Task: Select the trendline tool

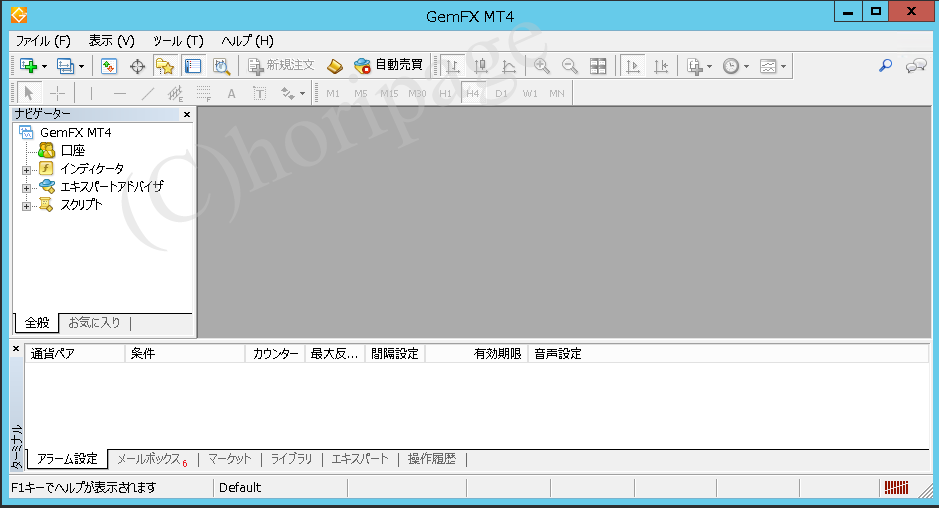Action: (147, 93)
